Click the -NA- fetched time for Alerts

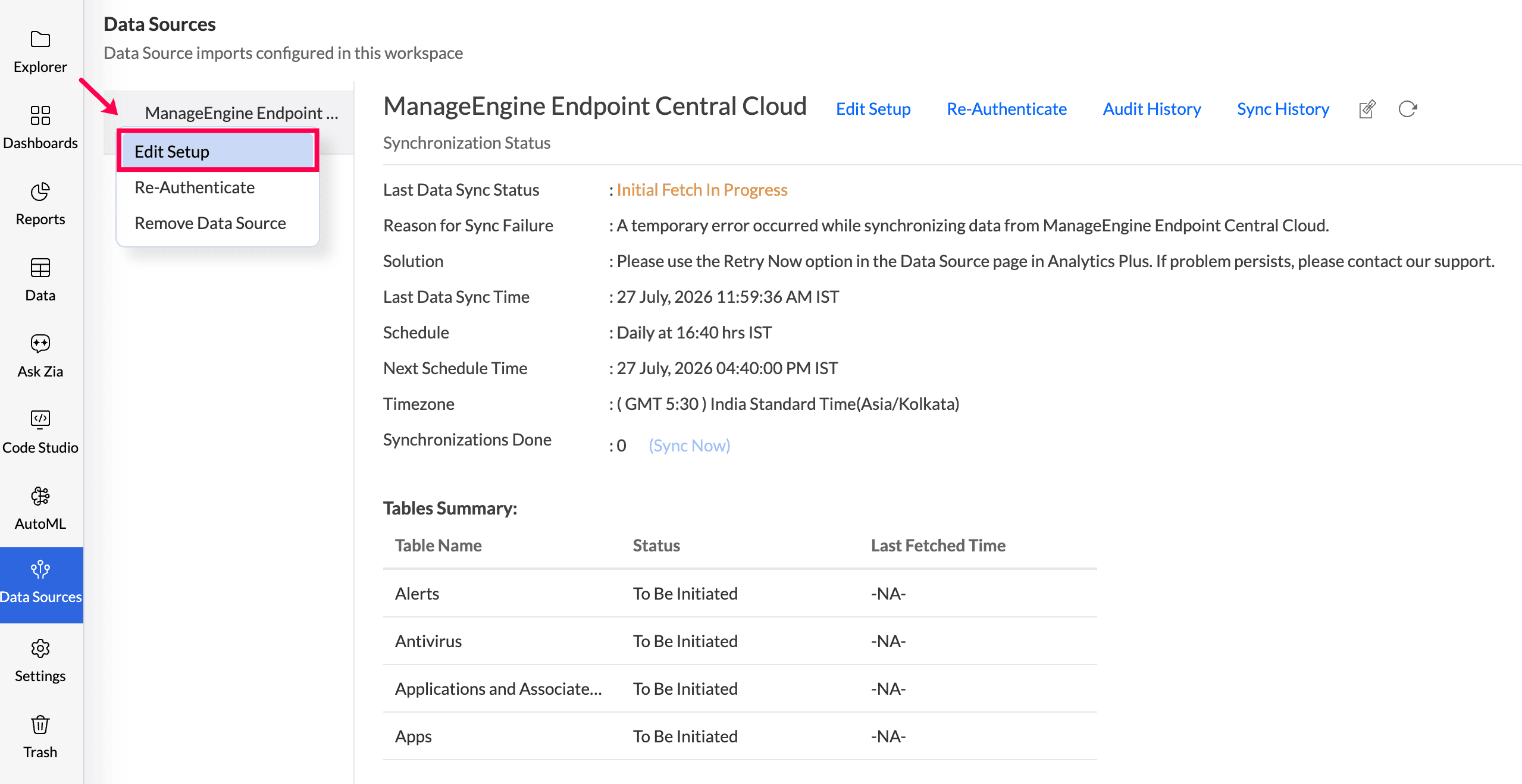(888, 594)
